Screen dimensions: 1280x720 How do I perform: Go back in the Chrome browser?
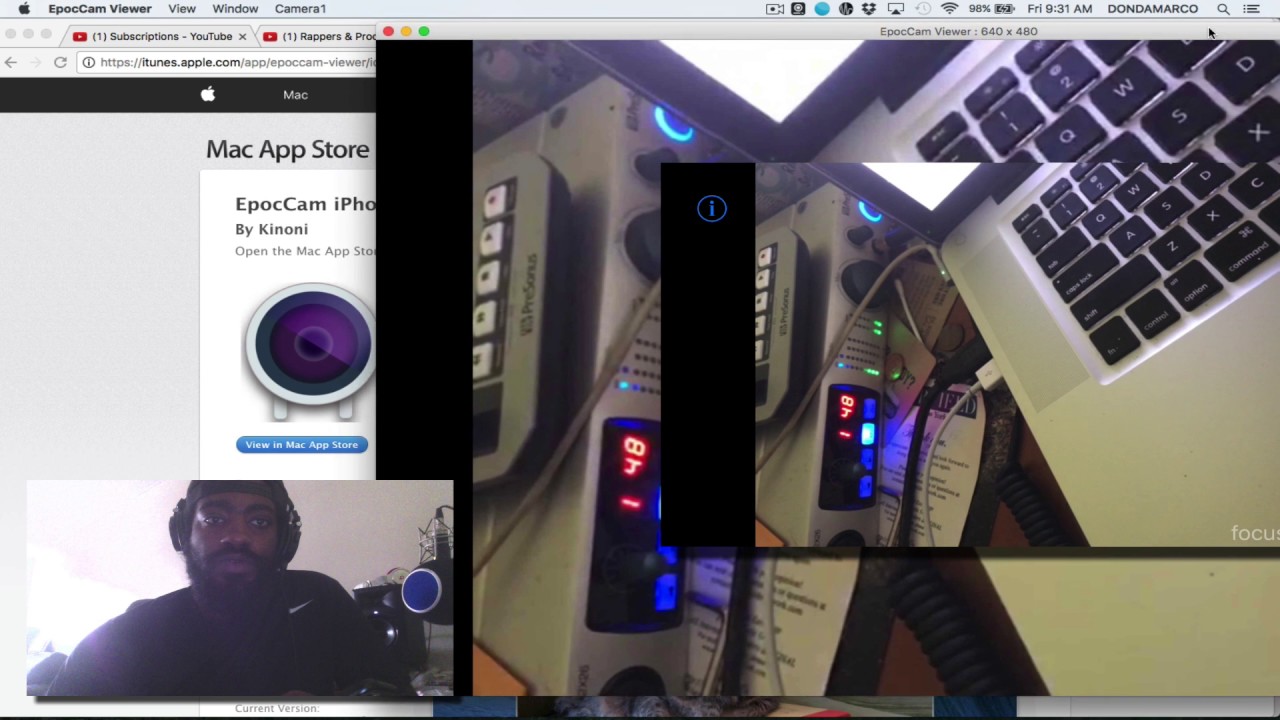tap(11, 62)
